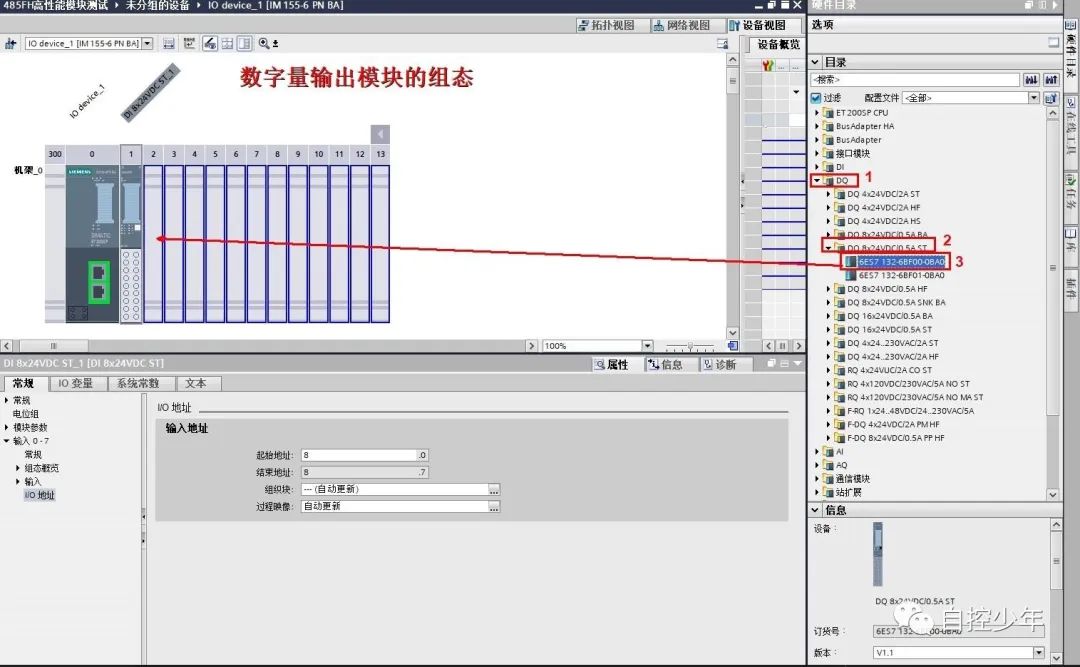Viewport: 1080px width, 667px height.
Task: Click the browse button for 组织块 field
Action: pos(494,489)
